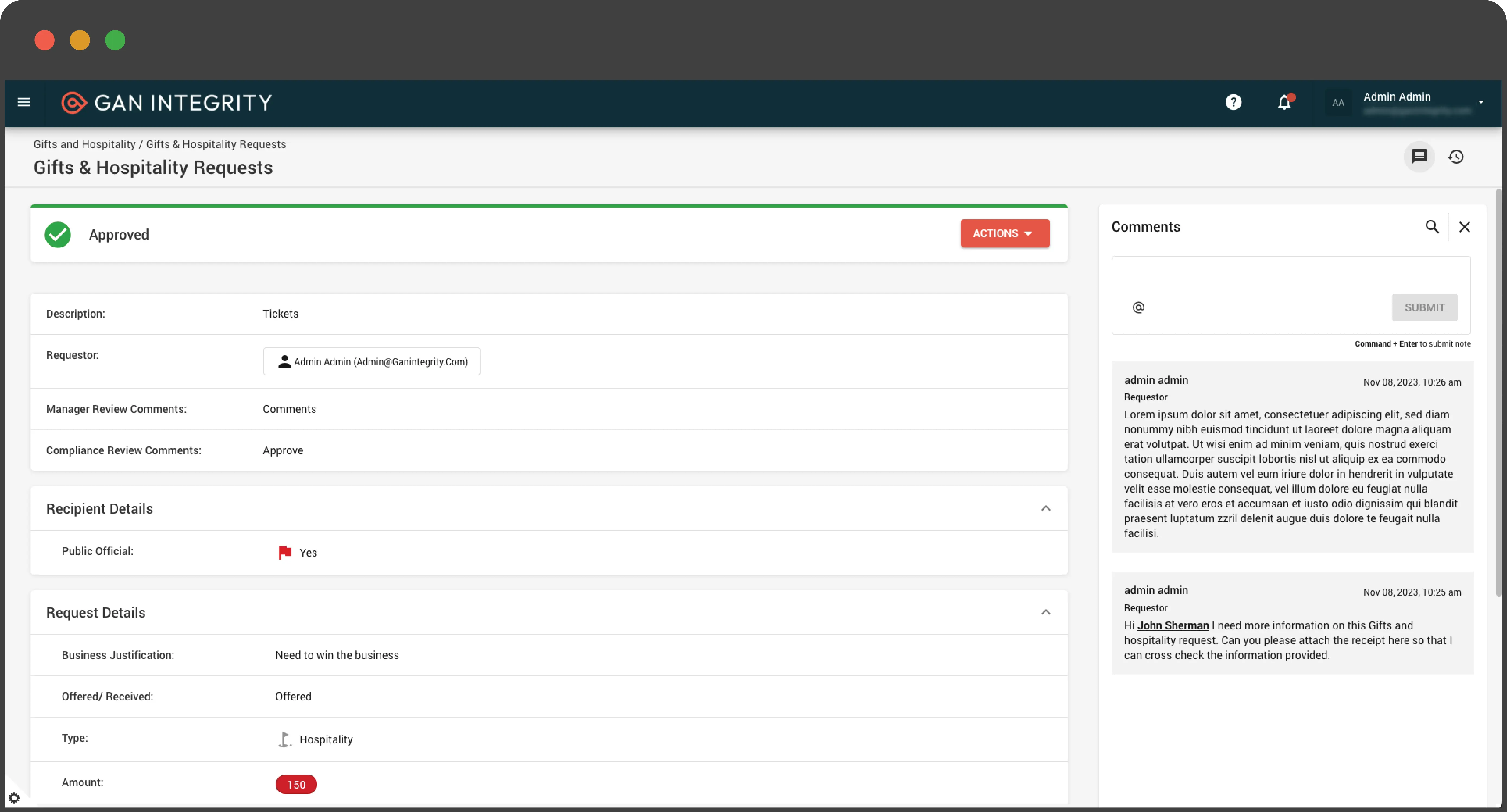The width and height of the screenshot is (1507, 812).
Task: Collapse the Request Details section
Action: click(x=1046, y=613)
